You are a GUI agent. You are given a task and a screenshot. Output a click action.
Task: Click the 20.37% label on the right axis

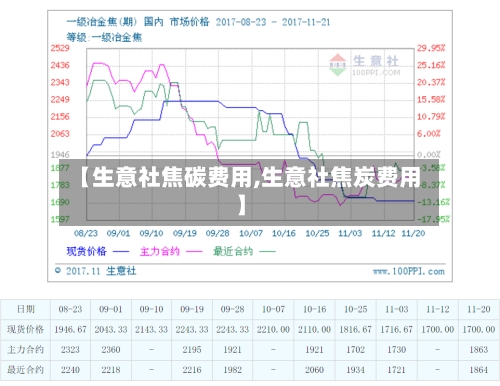point(431,82)
